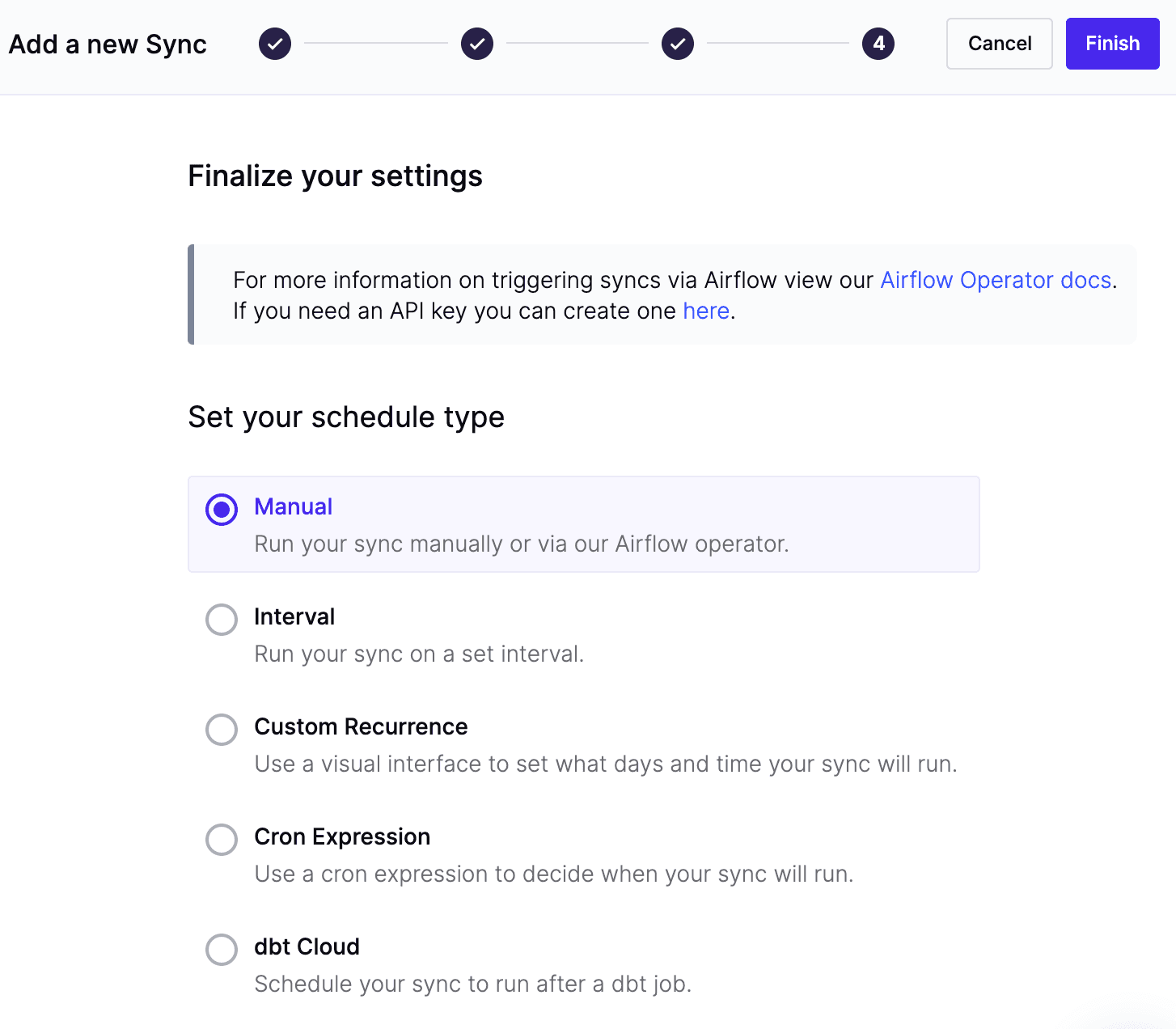
Task: Click the 'Custom Recurrence' option title text
Action: (x=361, y=726)
